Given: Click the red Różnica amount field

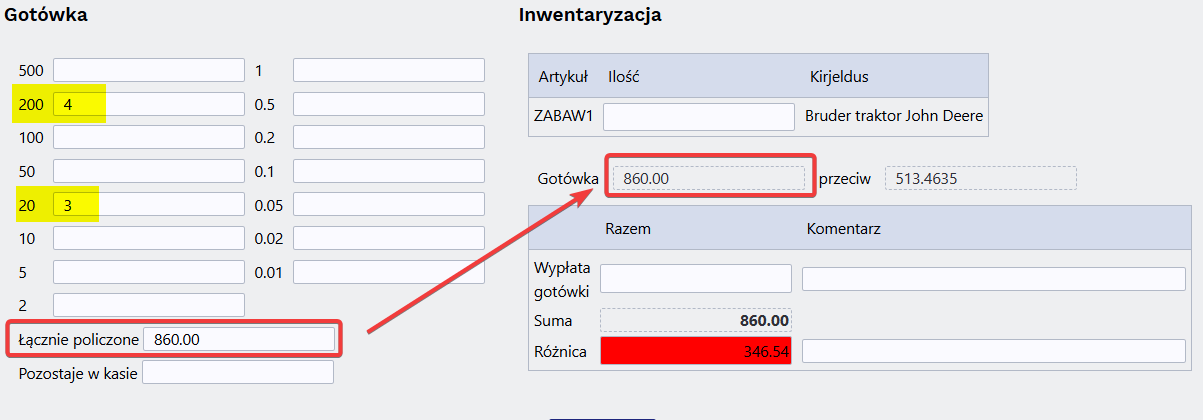Looking at the screenshot, I should click(695, 351).
